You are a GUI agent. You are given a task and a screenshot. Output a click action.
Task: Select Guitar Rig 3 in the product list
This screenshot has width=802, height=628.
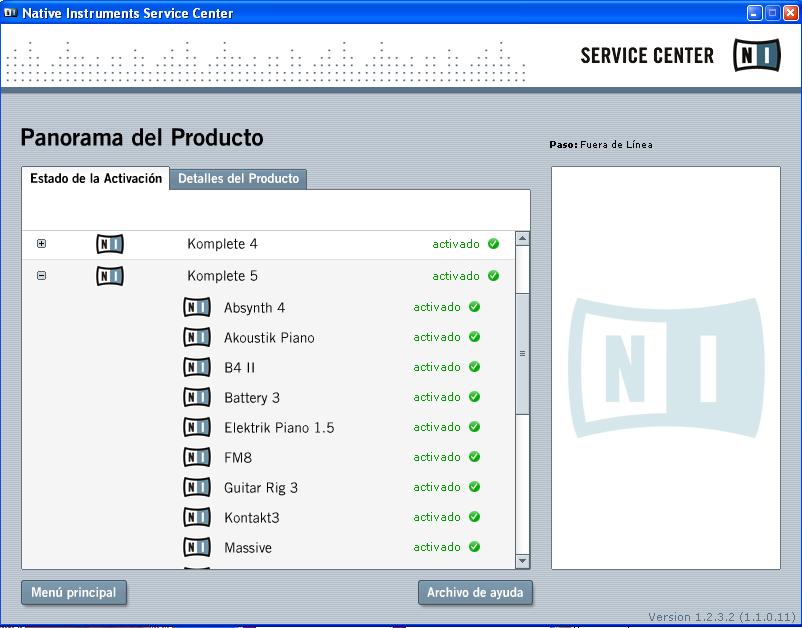(x=261, y=488)
